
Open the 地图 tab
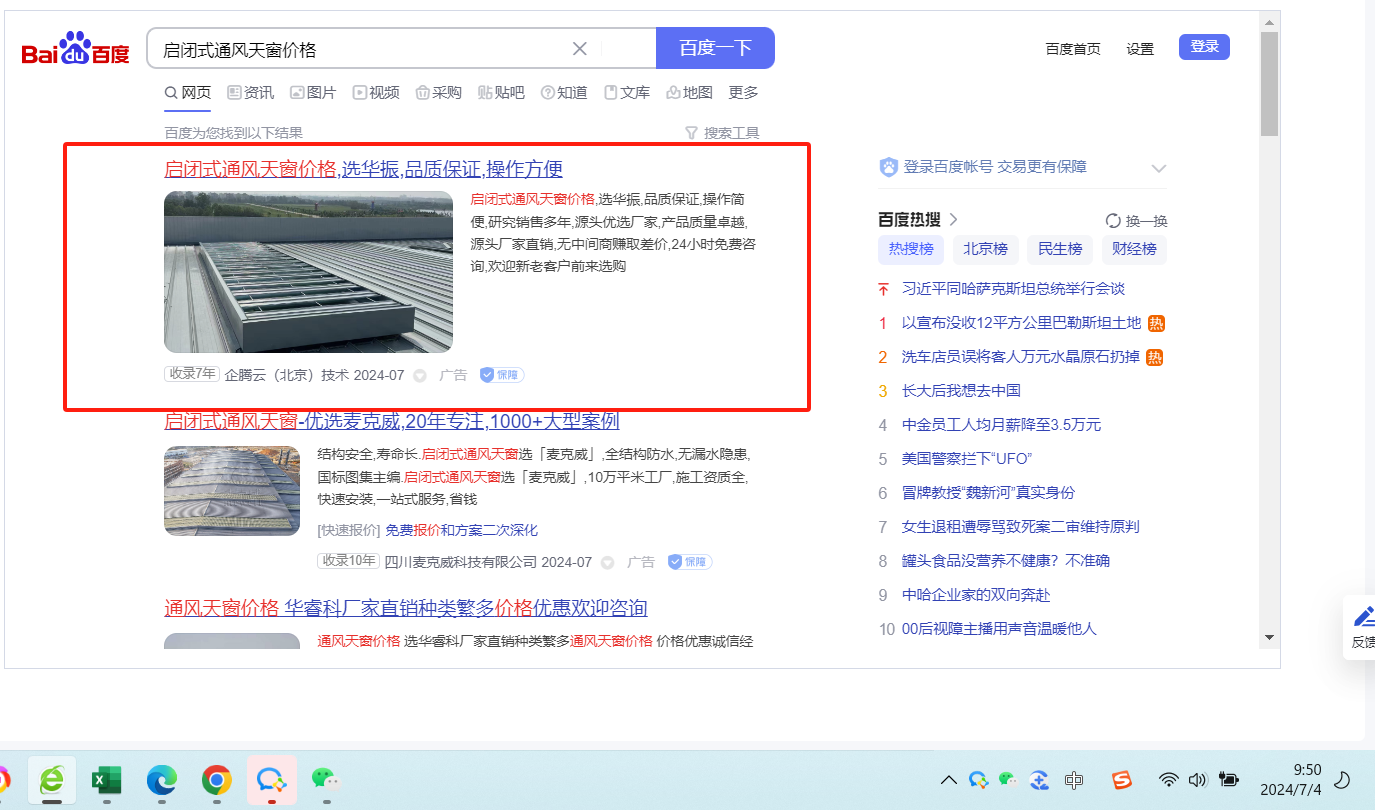click(x=689, y=93)
